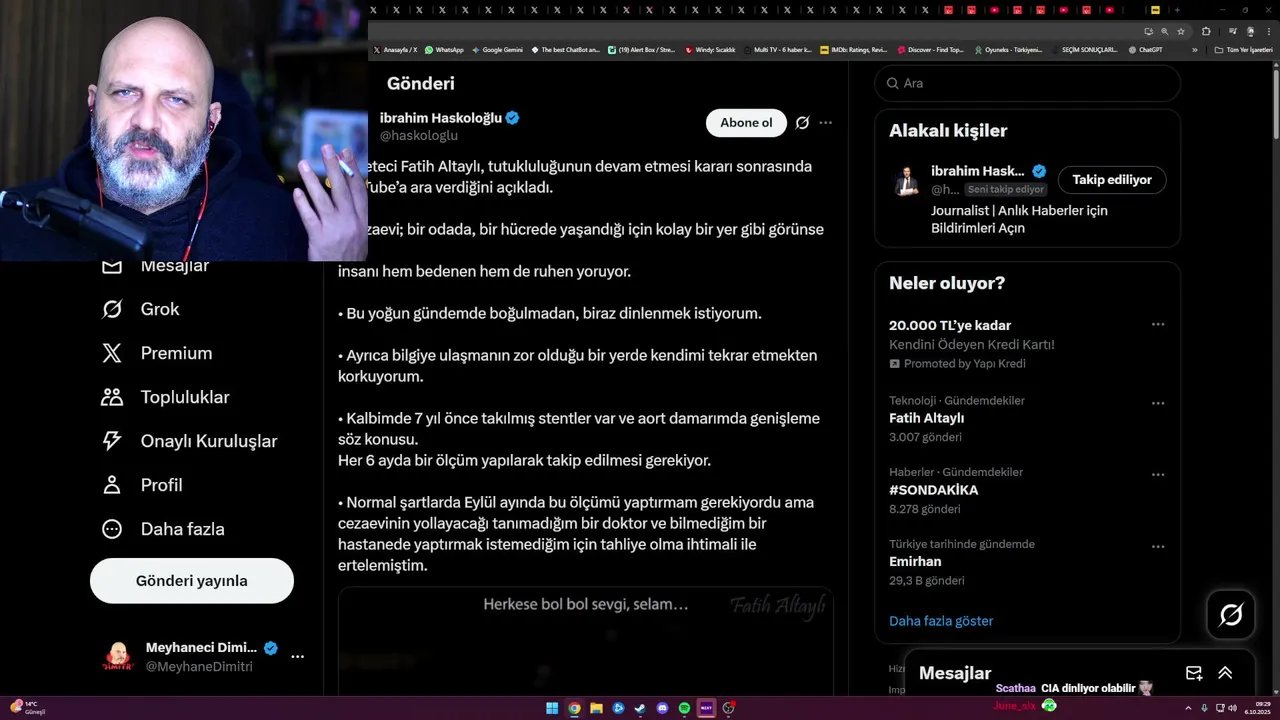The height and width of the screenshot is (720, 1280).
Task: Open Multi TV bookmark
Action: click(x=778, y=49)
